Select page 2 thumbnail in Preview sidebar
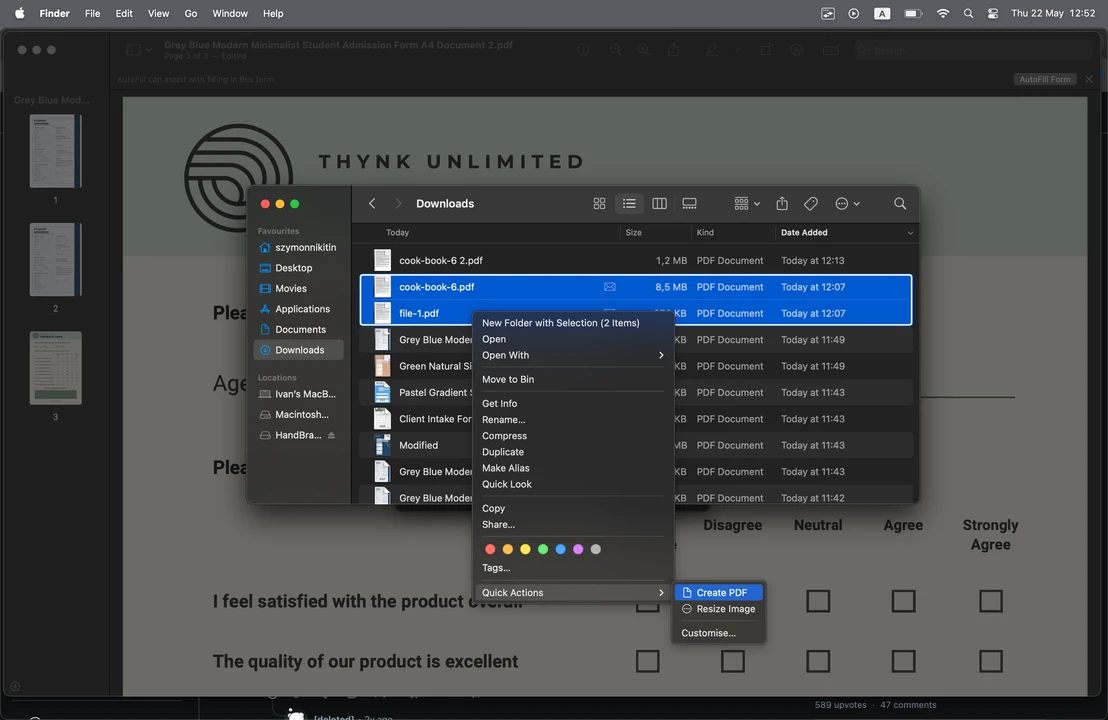The height and width of the screenshot is (720, 1108). click(x=55, y=259)
